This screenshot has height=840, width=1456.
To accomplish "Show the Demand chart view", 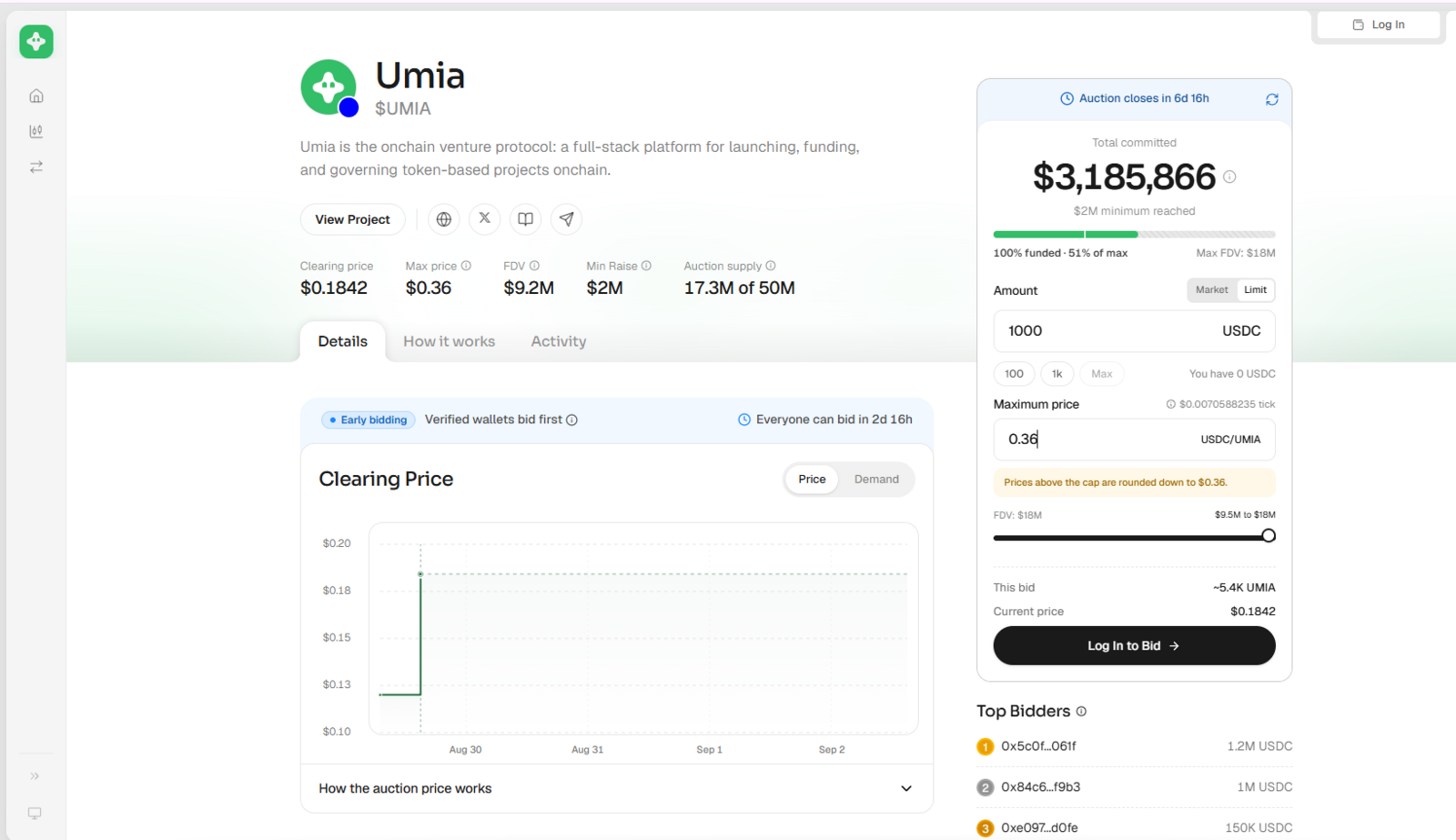I will (x=876, y=479).
